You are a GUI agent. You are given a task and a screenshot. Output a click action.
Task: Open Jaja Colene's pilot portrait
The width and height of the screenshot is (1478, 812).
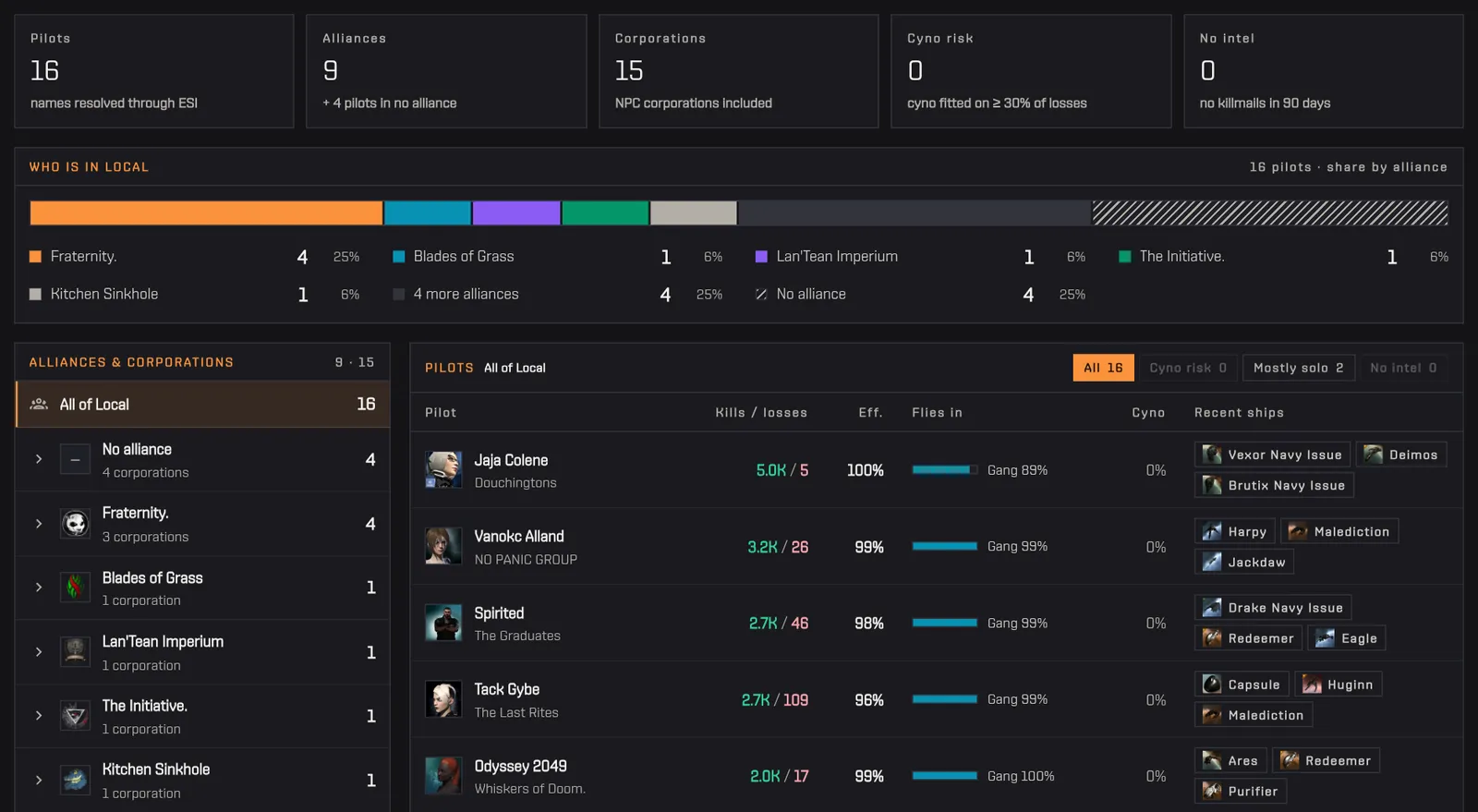coord(443,469)
